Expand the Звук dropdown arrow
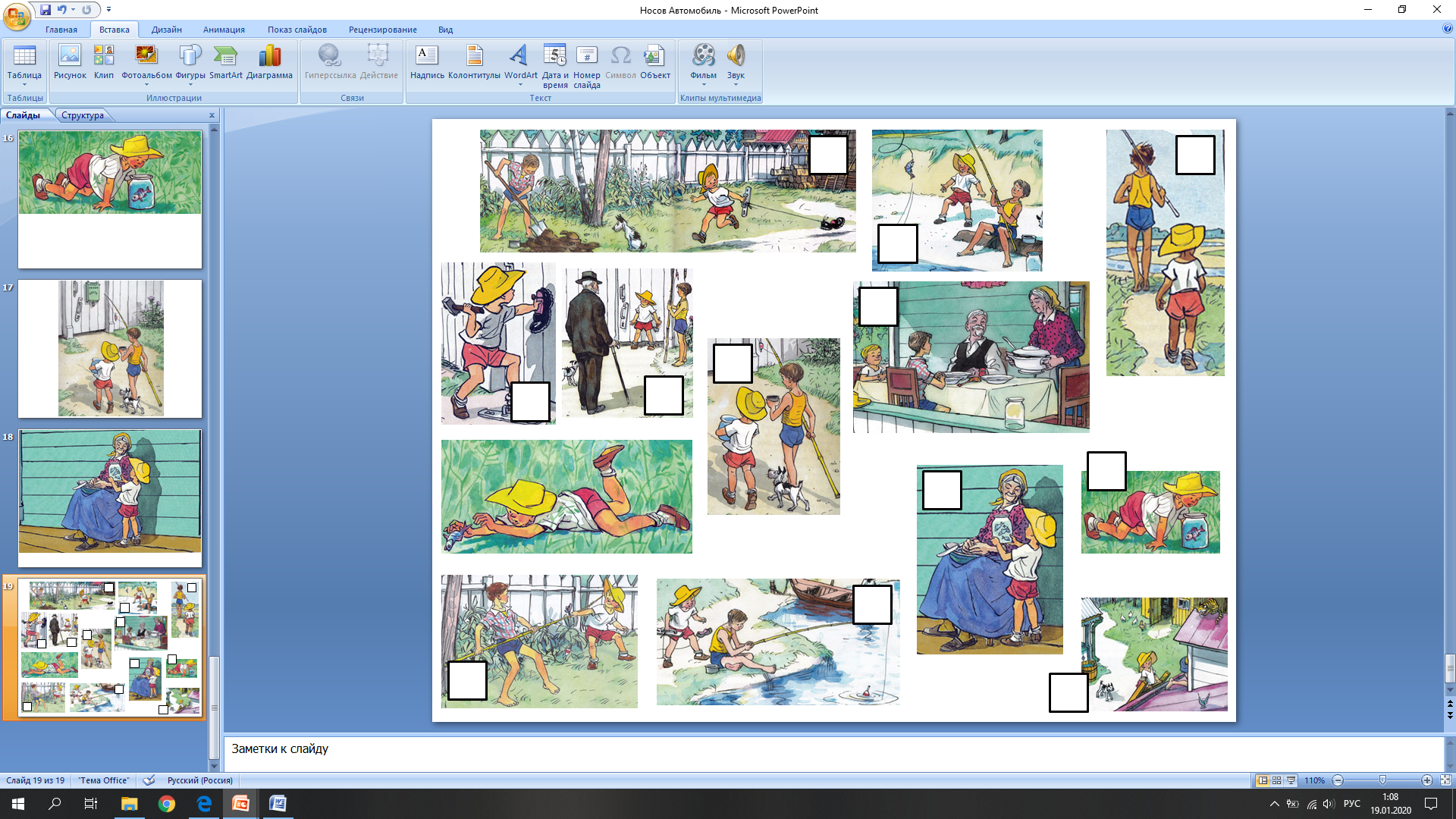The image size is (1456, 819). (736, 85)
